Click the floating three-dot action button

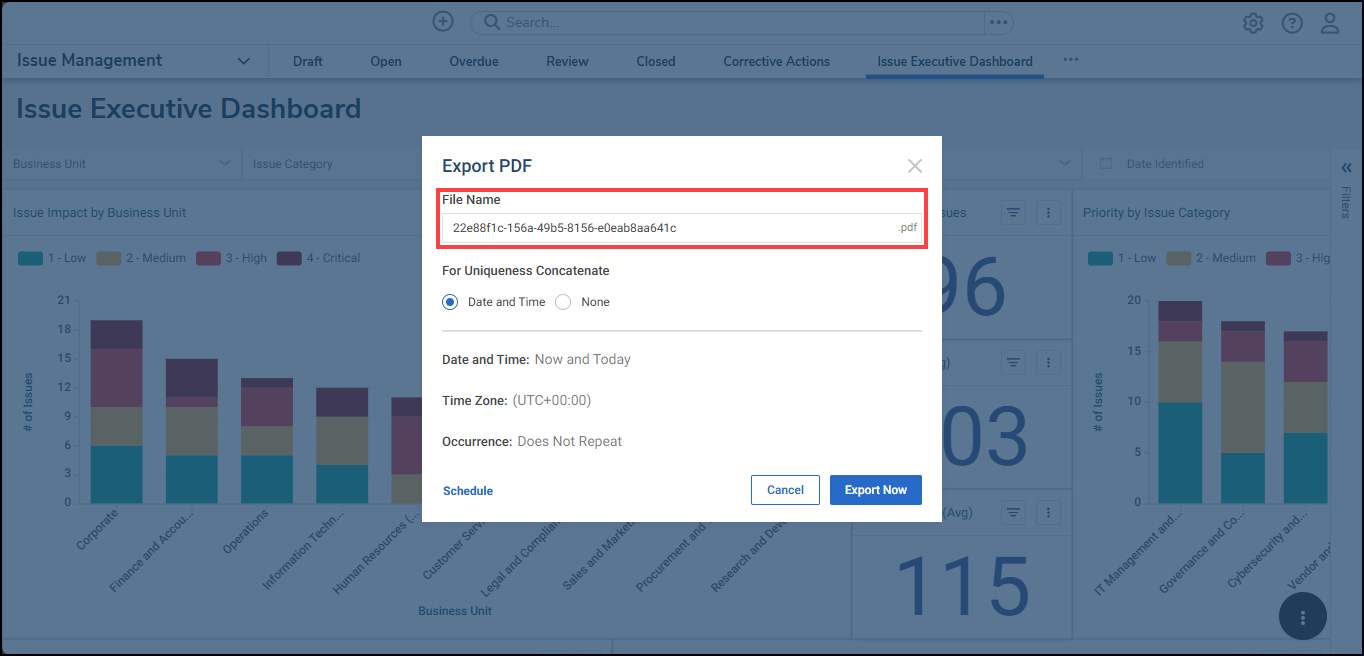(1302, 617)
